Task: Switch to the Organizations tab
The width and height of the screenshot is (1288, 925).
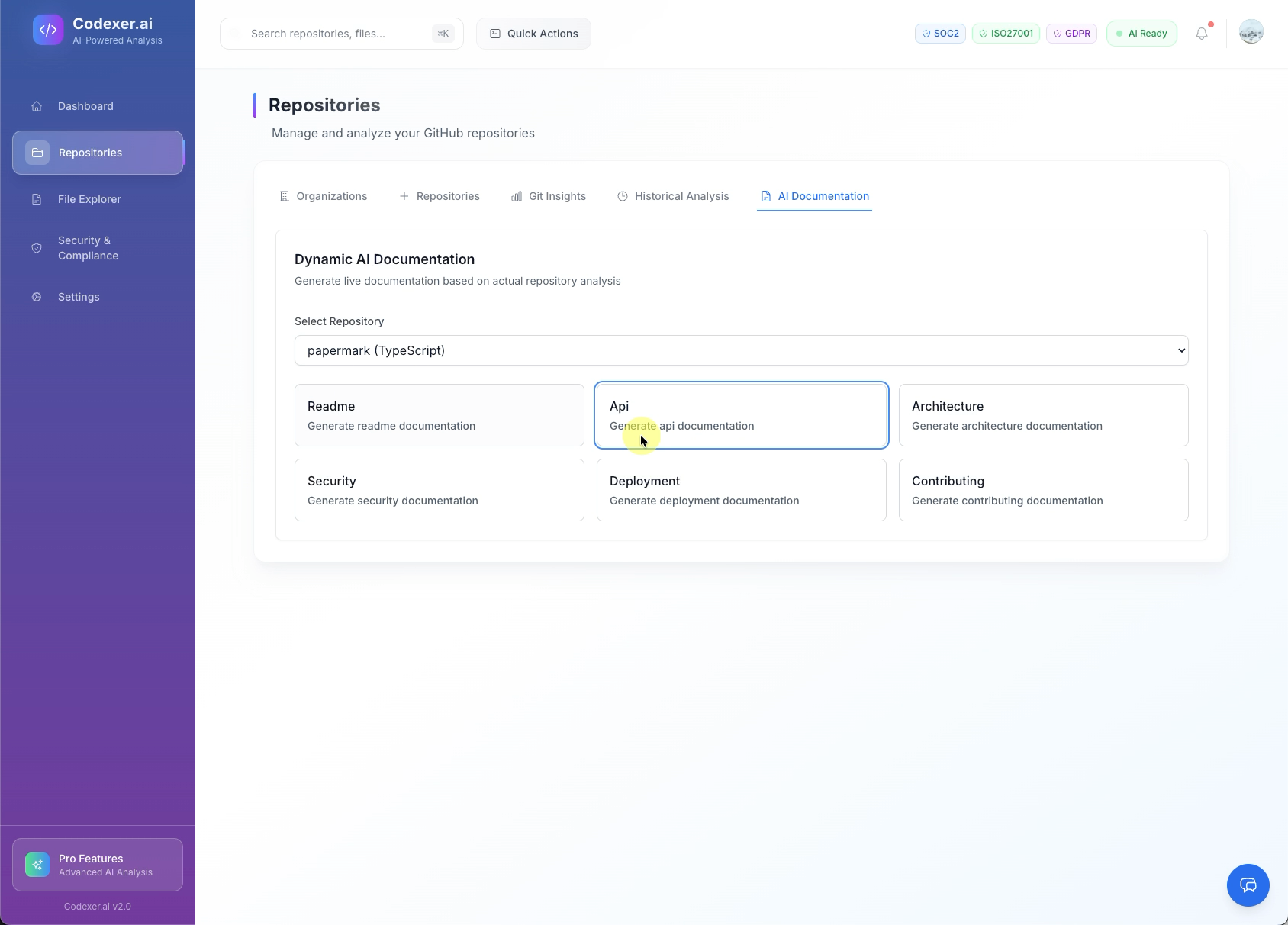Action: pyautogui.click(x=323, y=196)
